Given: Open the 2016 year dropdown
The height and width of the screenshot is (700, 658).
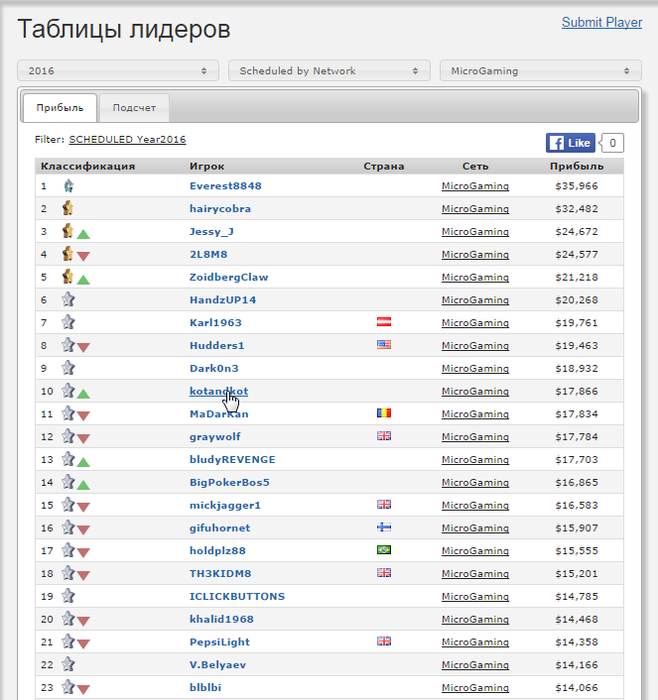Looking at the screenshot, I should (x=117, y=71).
